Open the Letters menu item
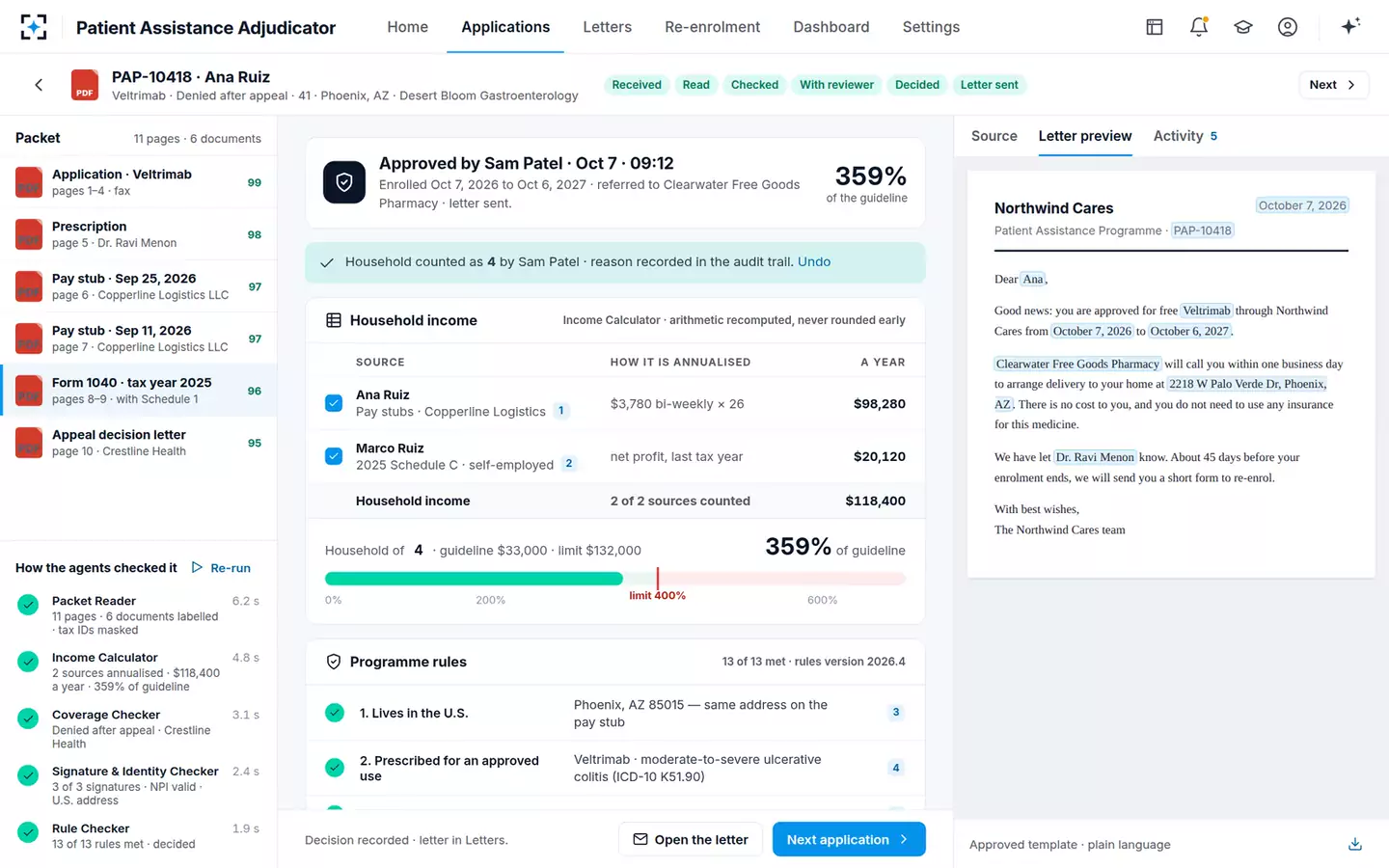This screenshot has height=868, width=1389. pos(608,27)
